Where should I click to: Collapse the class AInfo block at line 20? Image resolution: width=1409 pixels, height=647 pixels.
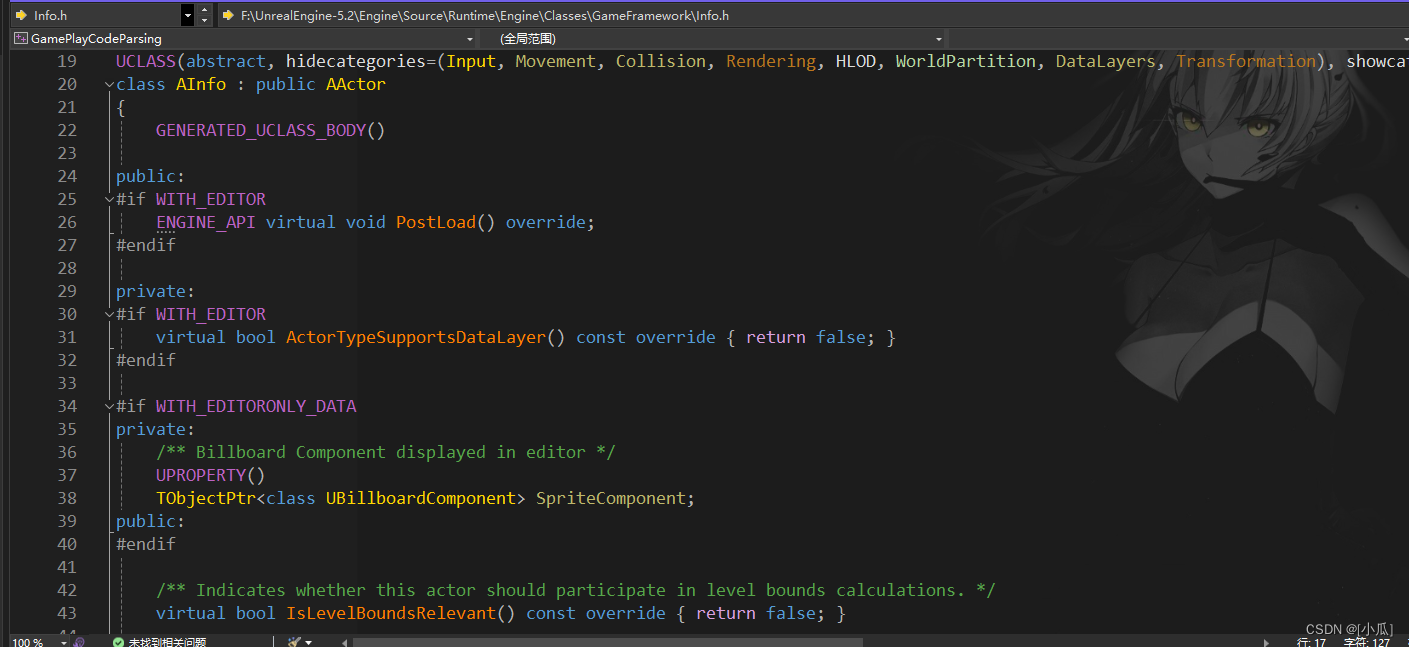point(109,85)
